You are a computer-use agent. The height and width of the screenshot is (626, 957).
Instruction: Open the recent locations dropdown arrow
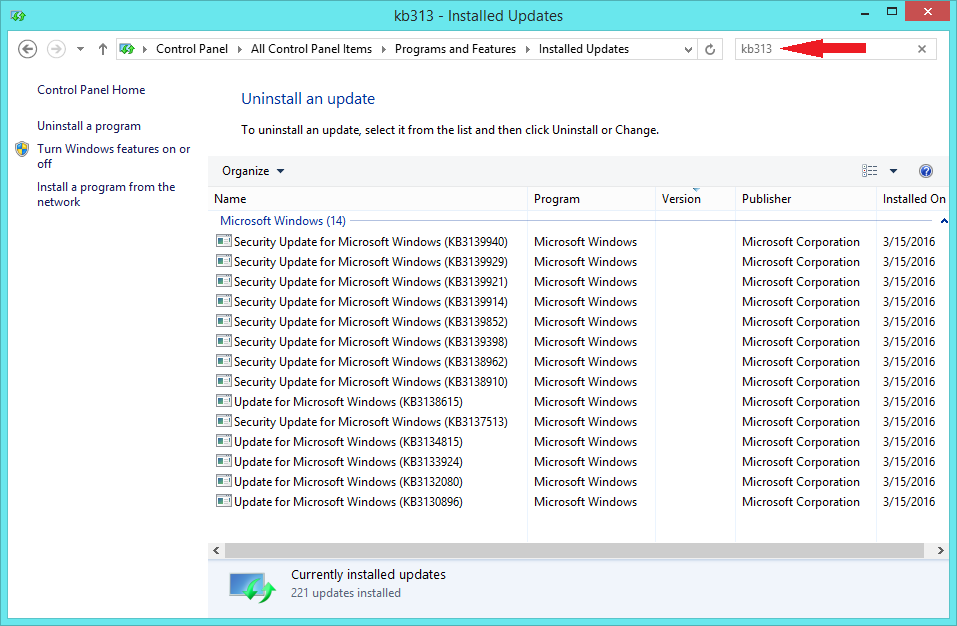[x=81, y=49]
